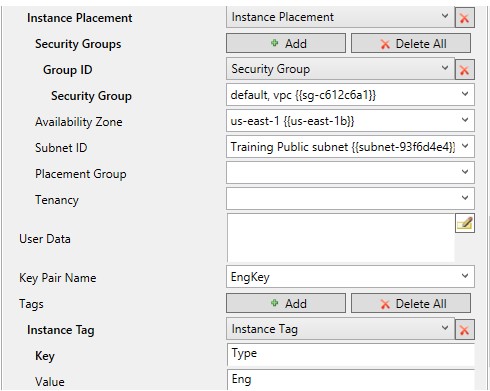Open the Key Pair Name EngKey dropdown
The width and height of the screenshot is (490, 391).
(350, 277)
